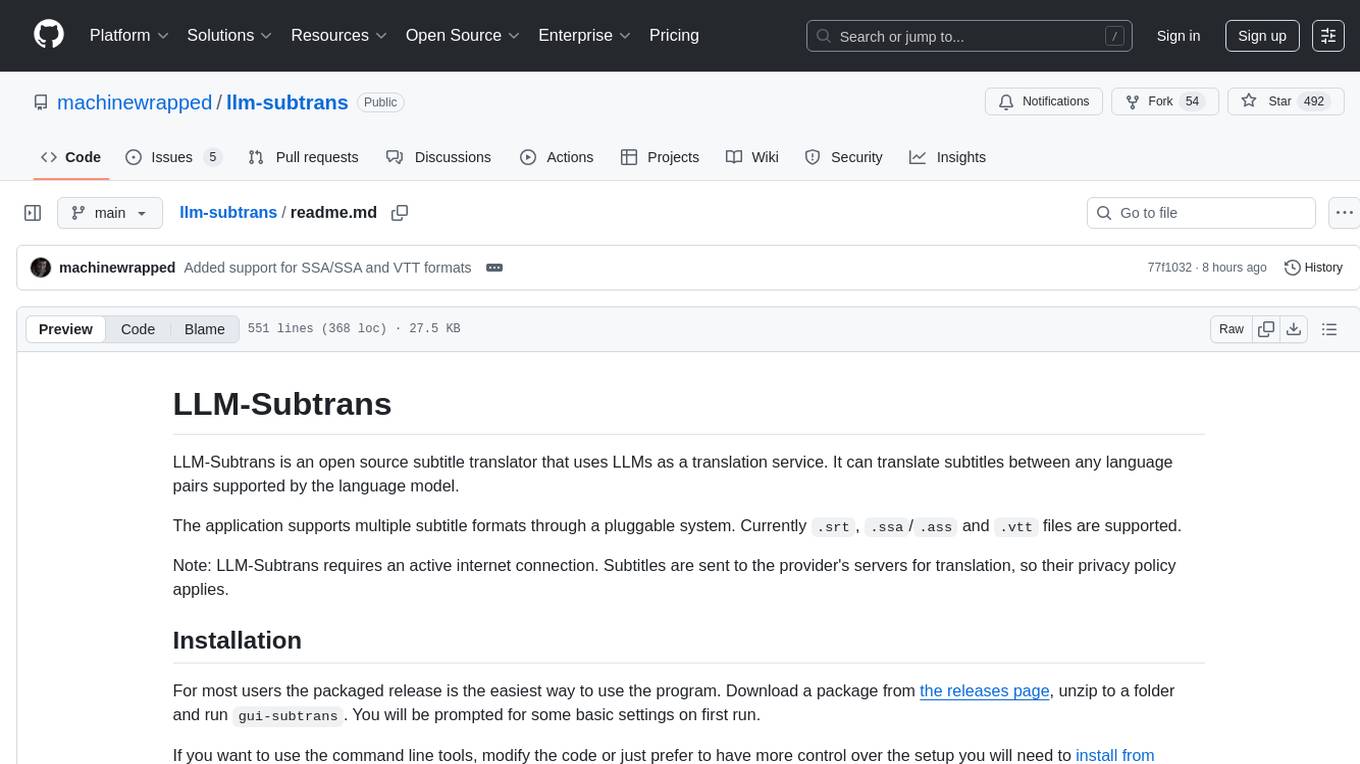This screenshot has width=1360, height=764.
Task: Click the Issues count badge 5
Action: pyautogui.click(x=212, y=157)
